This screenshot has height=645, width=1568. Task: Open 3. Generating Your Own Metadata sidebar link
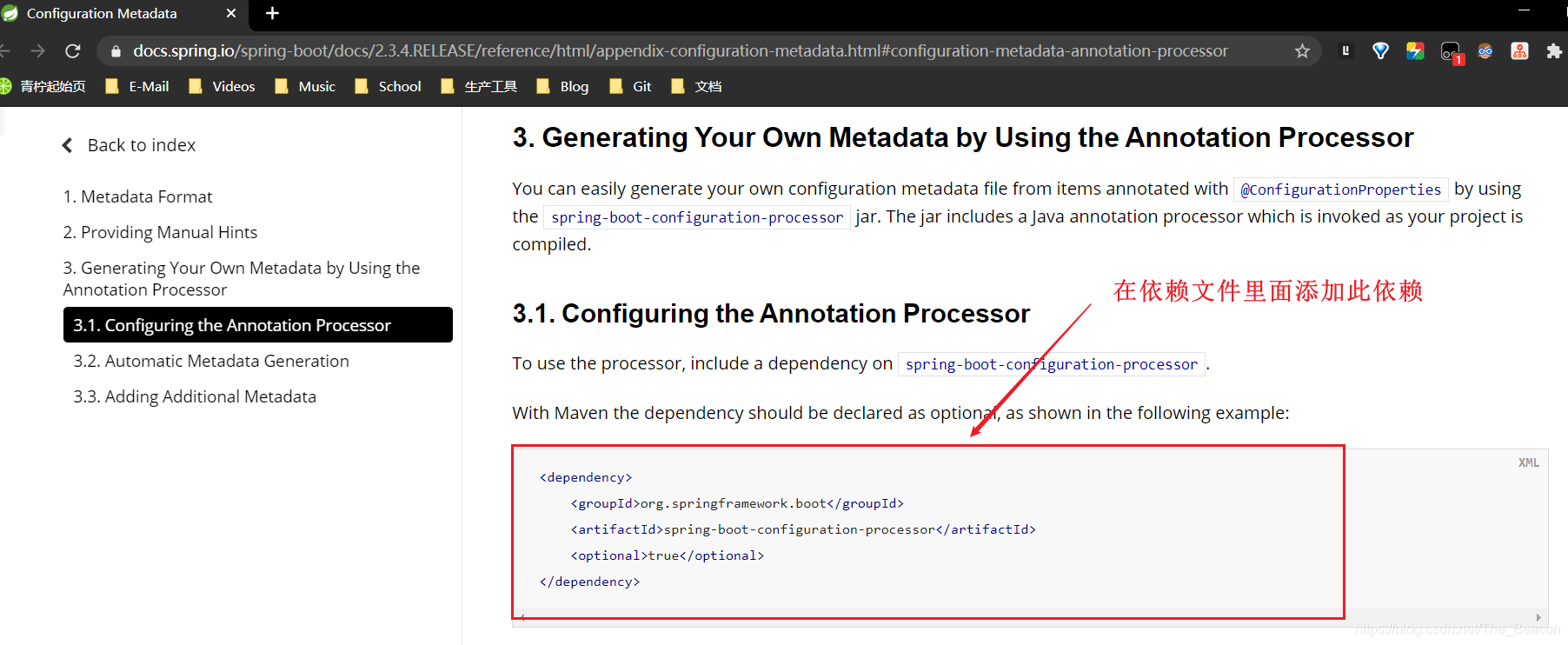click(241, 278)
